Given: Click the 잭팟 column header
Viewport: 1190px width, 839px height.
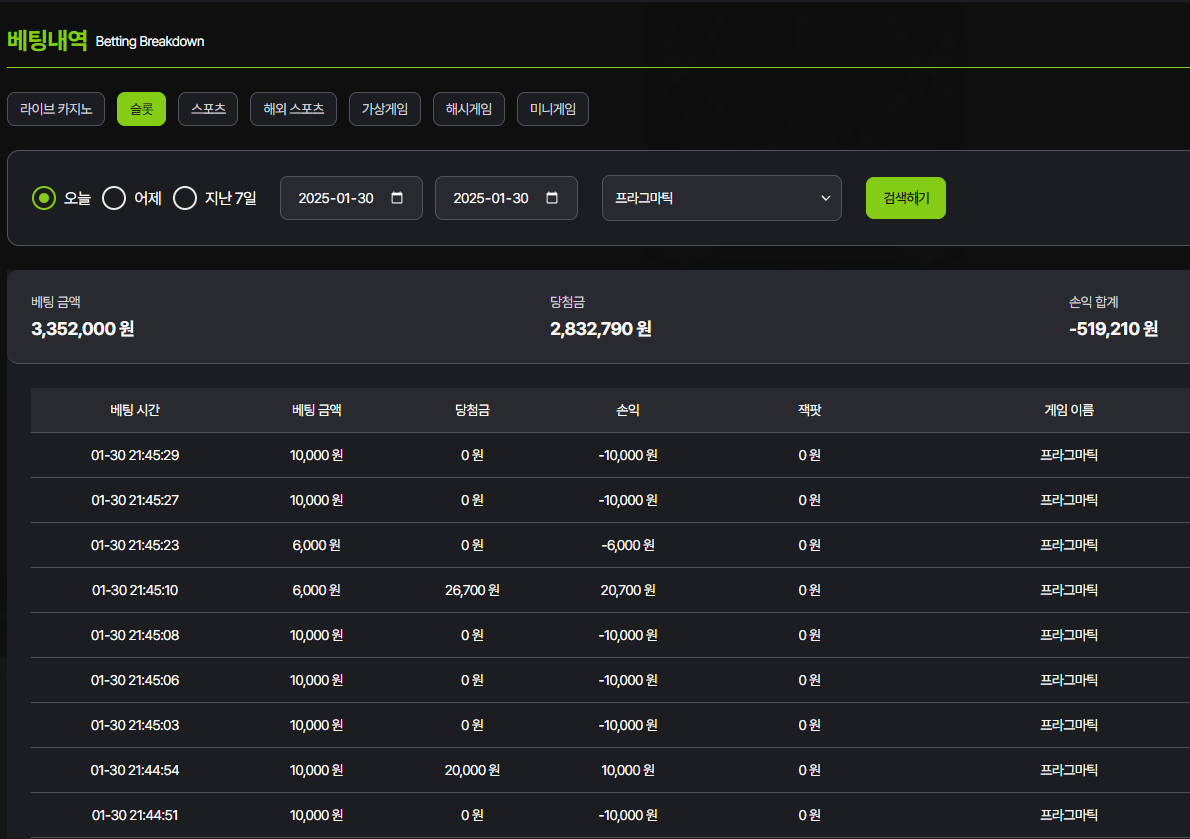Looking at the screenshot, I should tap(810, 410).
